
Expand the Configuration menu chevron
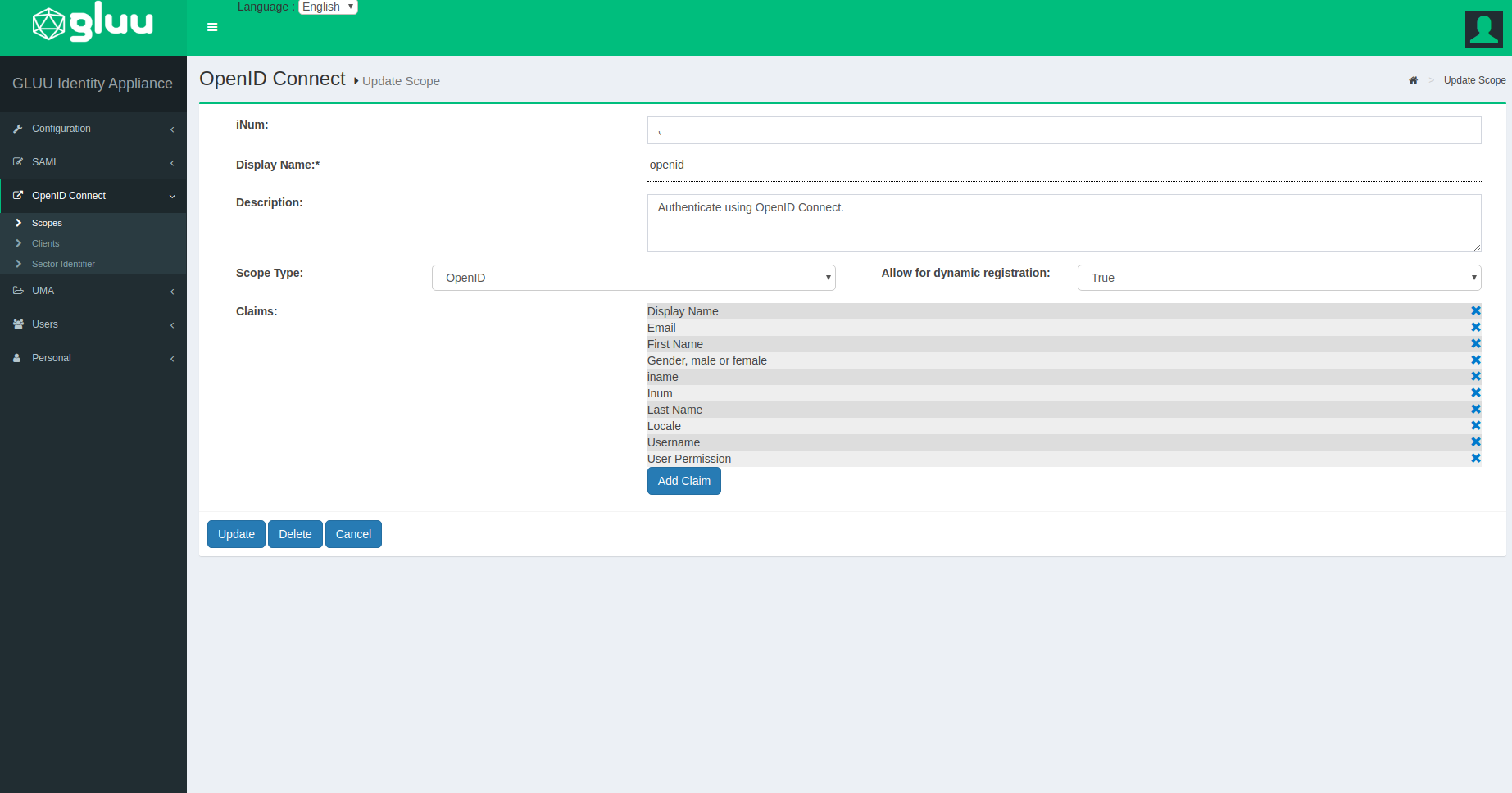(172, 129)
